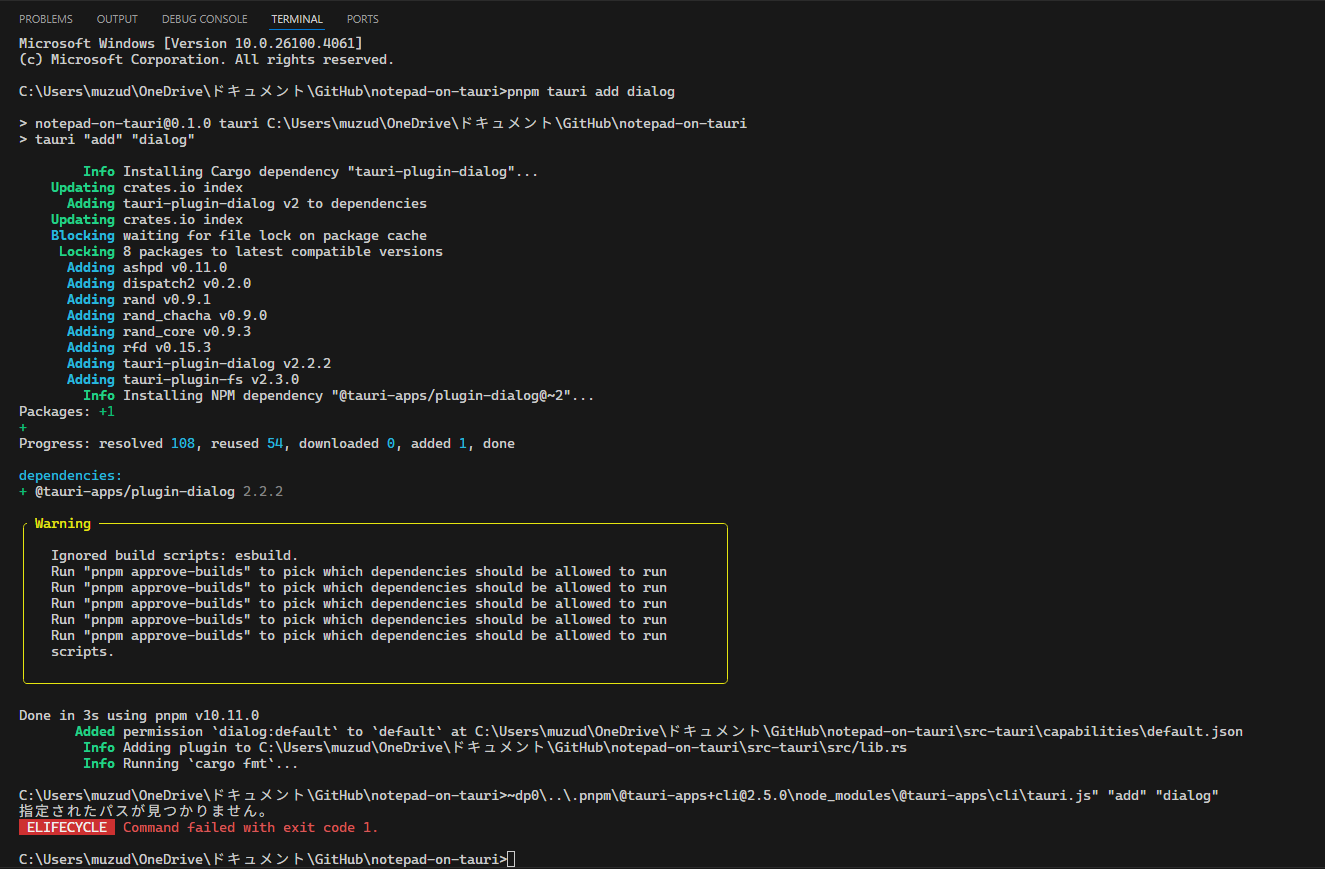Click the 'tauri "add" "dialog"' script line
The image size is (1325, 869).
107,140
